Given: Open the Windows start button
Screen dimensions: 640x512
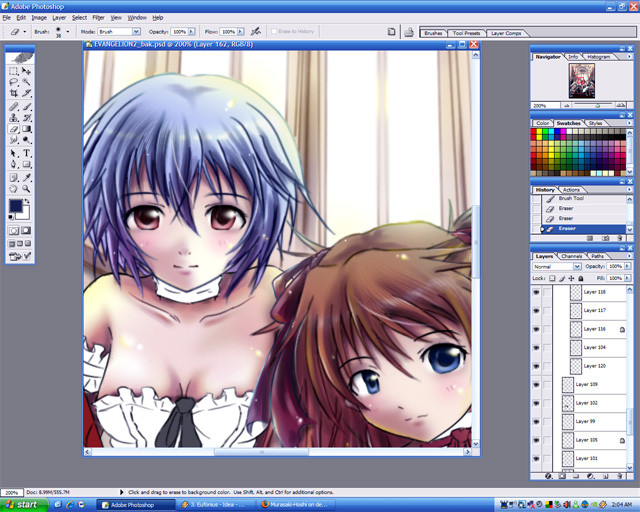Looking at the screenshot, I should pos(24,505).
